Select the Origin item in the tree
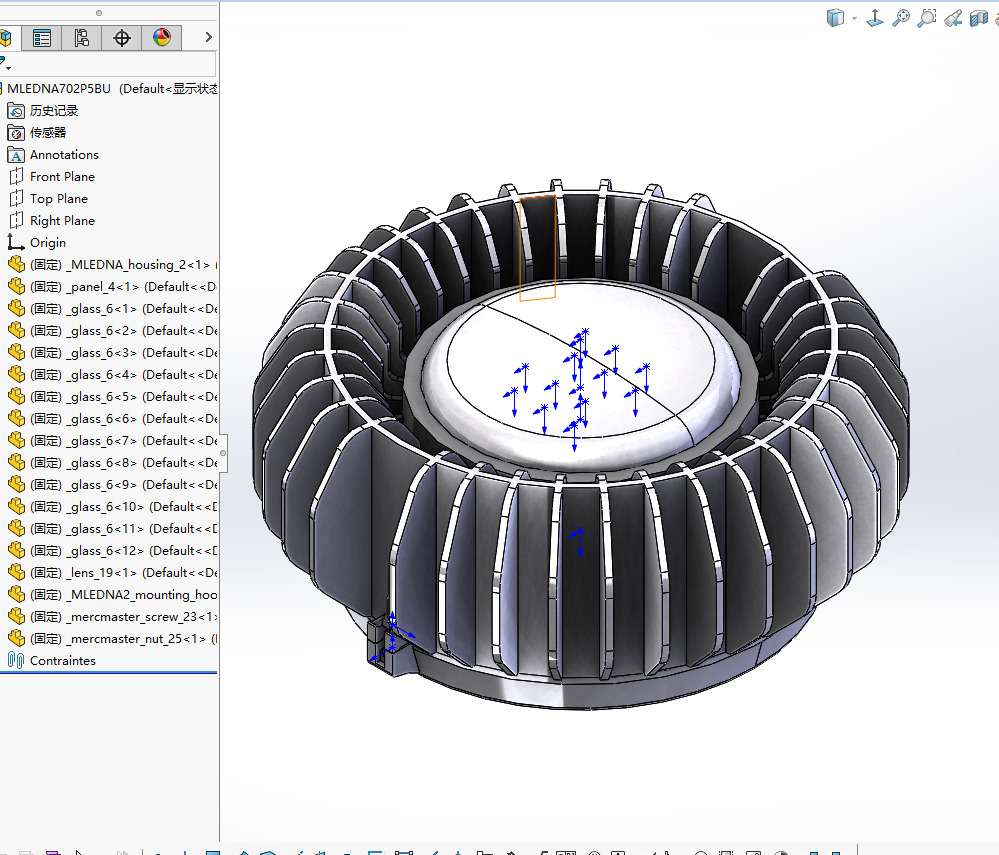The width and height of the screenshot is (999, 855). pyautogui.click(x=47, y=243)
